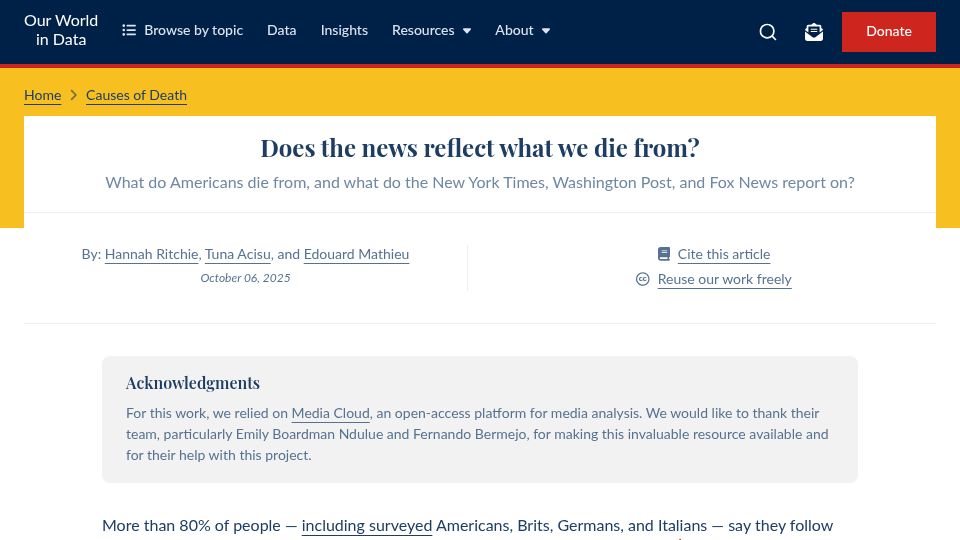Go to the Data page

[x=282, y=30]
